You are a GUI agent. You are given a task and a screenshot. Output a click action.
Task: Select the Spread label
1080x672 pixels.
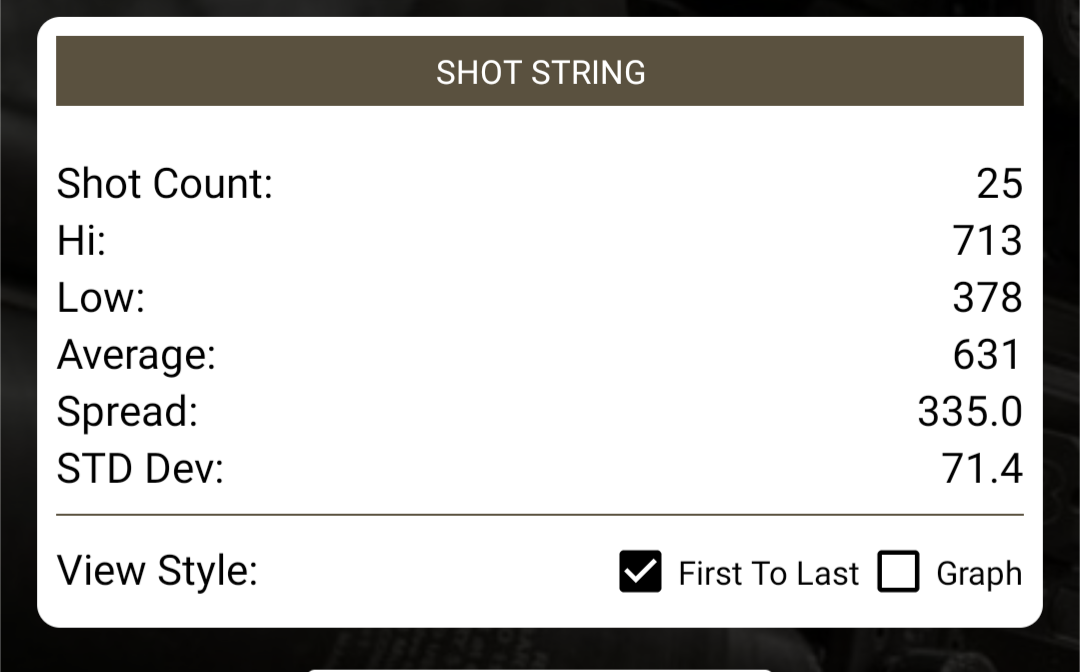point(127,412)
